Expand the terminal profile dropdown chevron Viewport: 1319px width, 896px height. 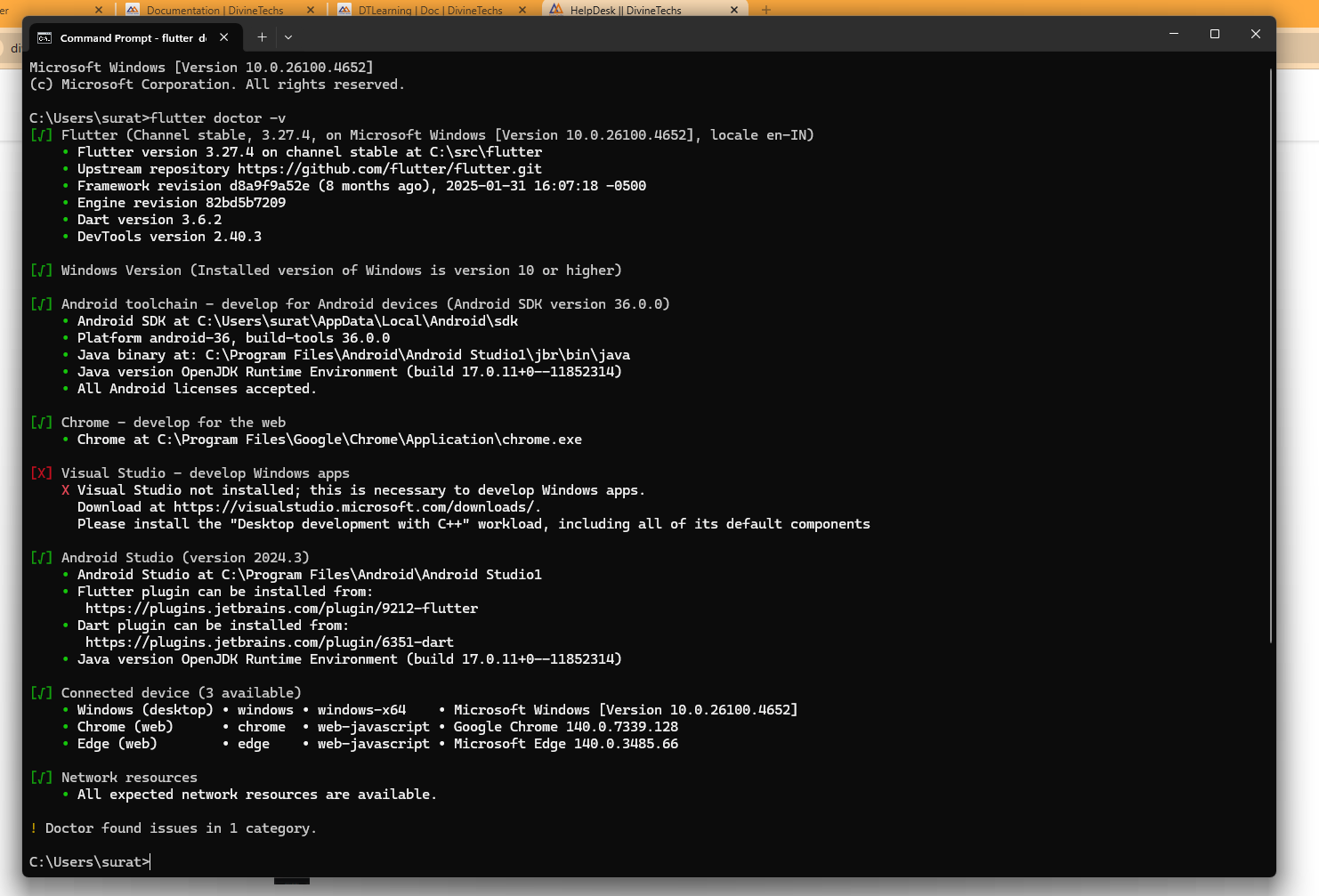288,37
